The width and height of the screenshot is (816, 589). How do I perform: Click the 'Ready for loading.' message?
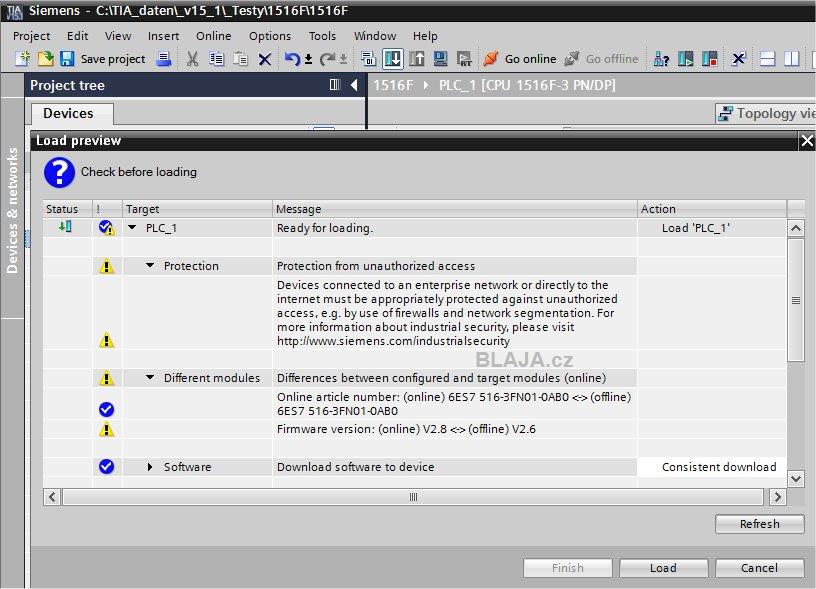point(325,228)
